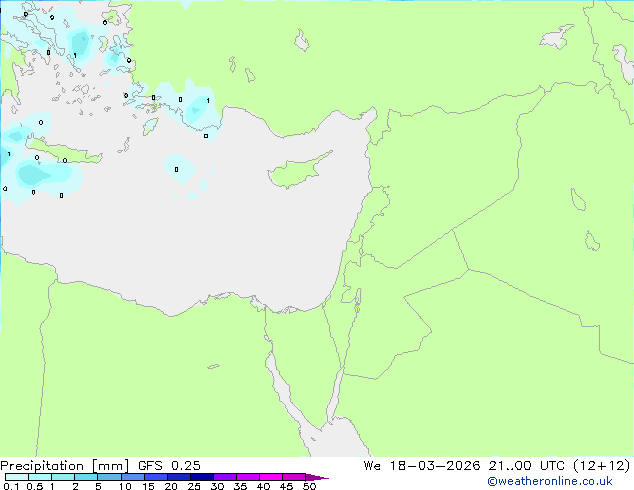Click the legend label '0.5'
The width and height of the screenshot is (634, 490).
(34, 486)
